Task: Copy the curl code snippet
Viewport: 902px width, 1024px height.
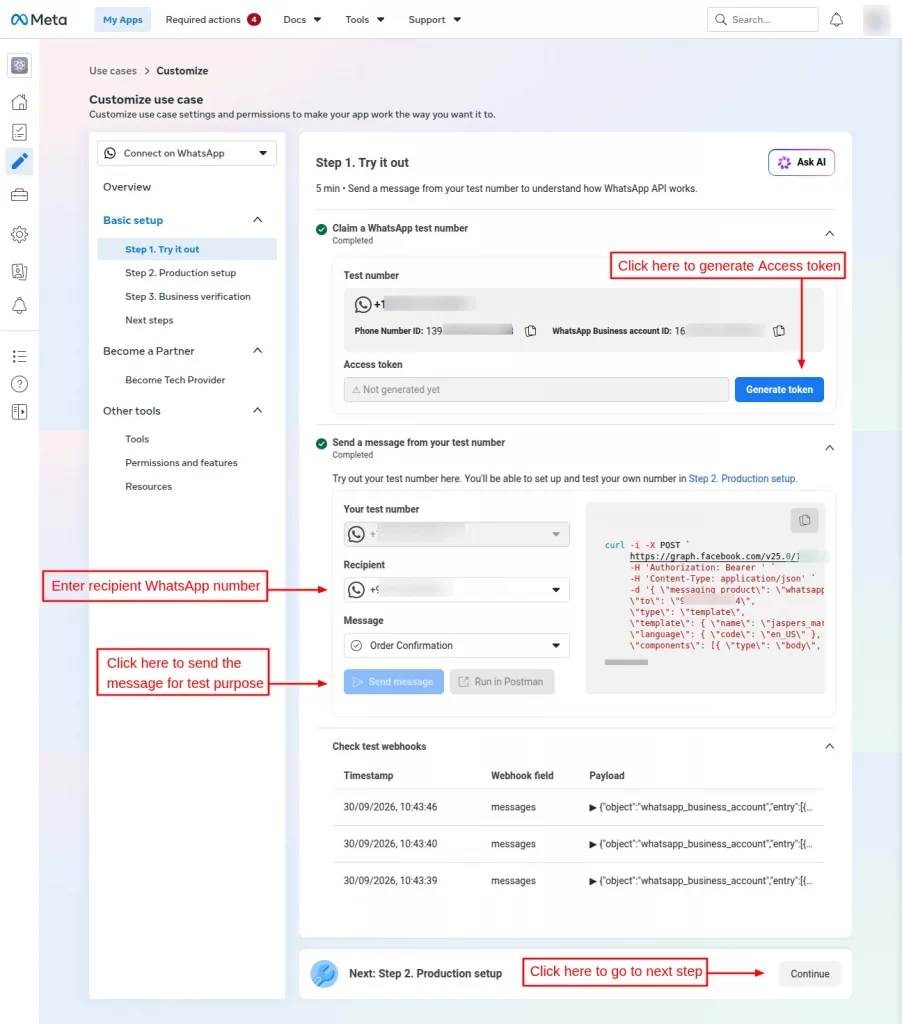Action: [x=804, y=520]
